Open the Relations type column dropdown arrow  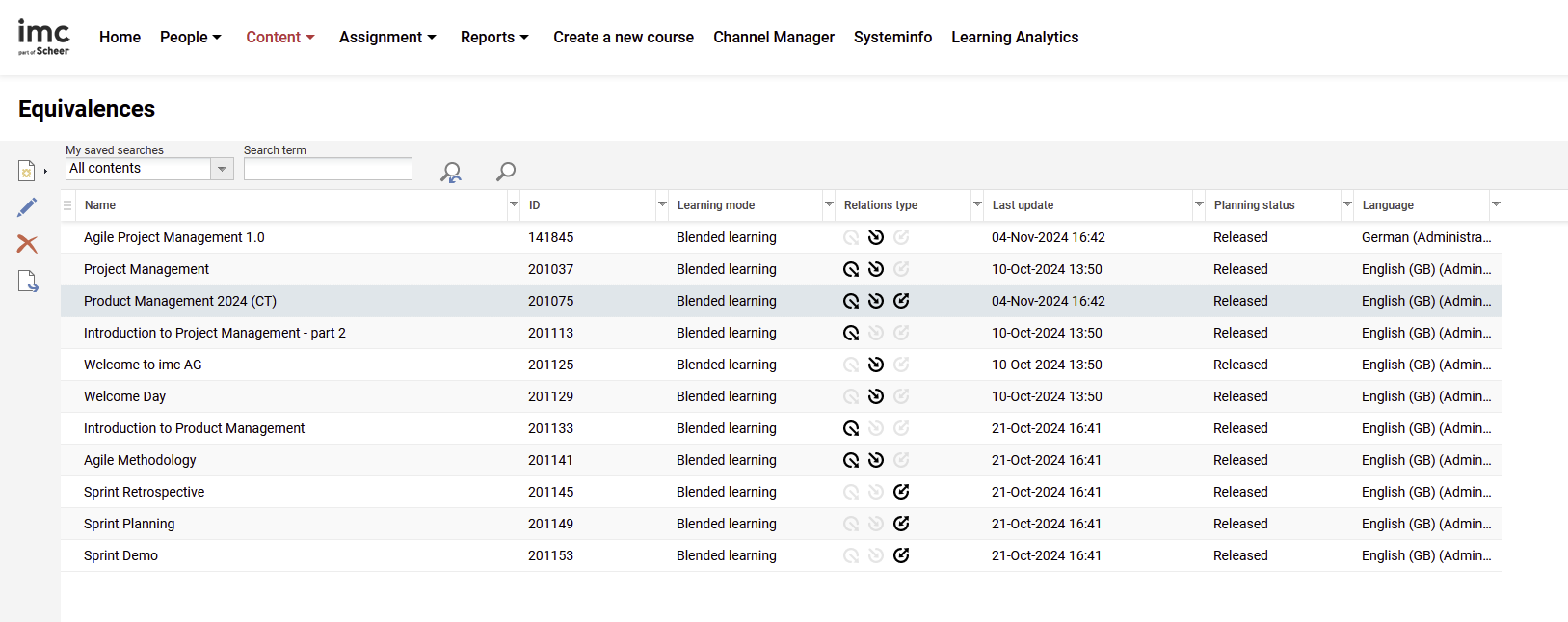click(977, 204)
